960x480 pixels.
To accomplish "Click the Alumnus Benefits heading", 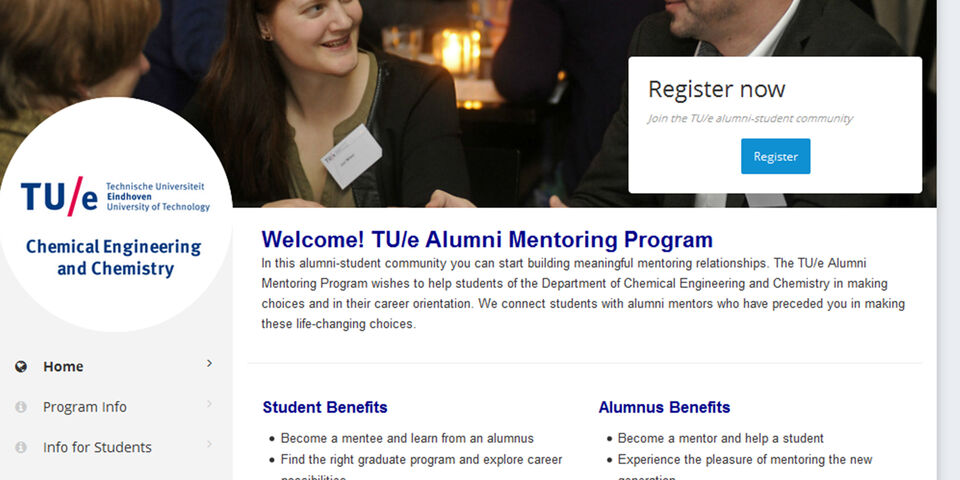I will click(664, 407).
